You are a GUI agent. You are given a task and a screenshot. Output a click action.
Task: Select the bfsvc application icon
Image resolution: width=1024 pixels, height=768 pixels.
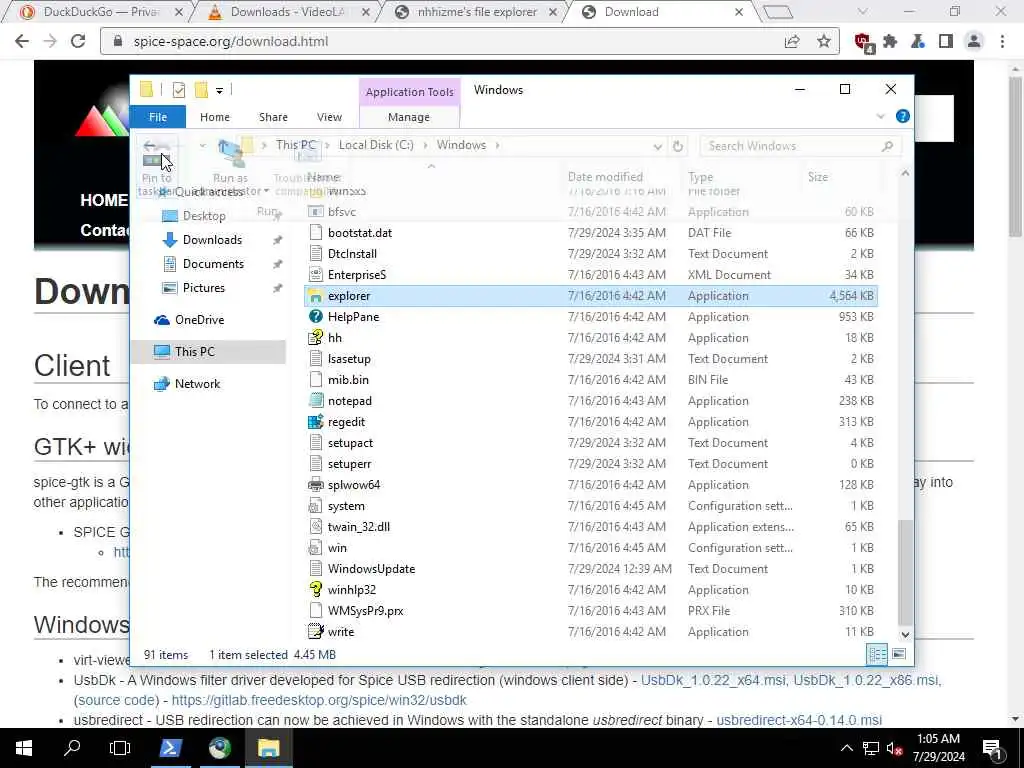pos(315,212)
